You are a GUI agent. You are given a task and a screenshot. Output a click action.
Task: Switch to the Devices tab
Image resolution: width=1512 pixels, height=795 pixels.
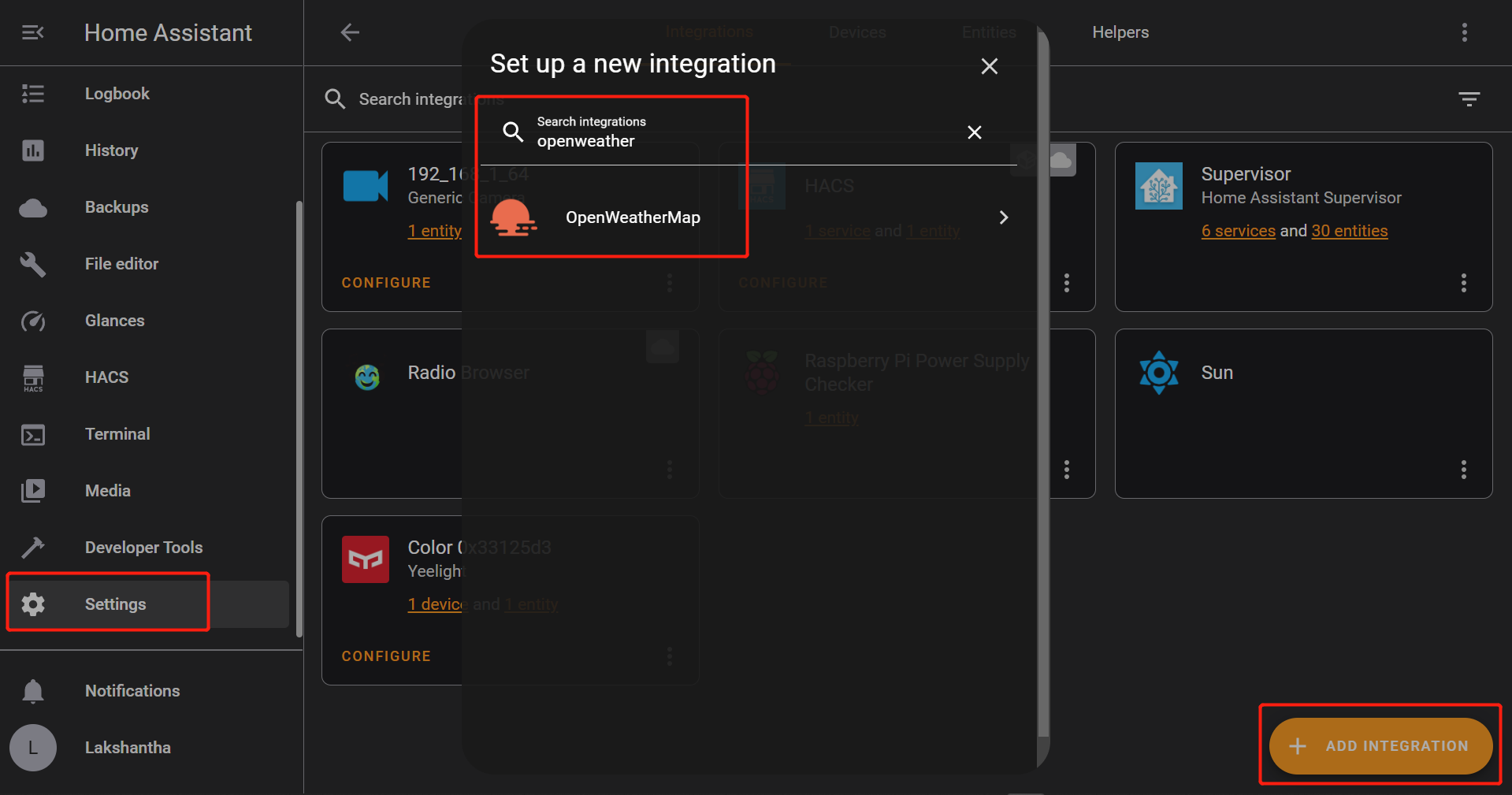tap(857, 32)
